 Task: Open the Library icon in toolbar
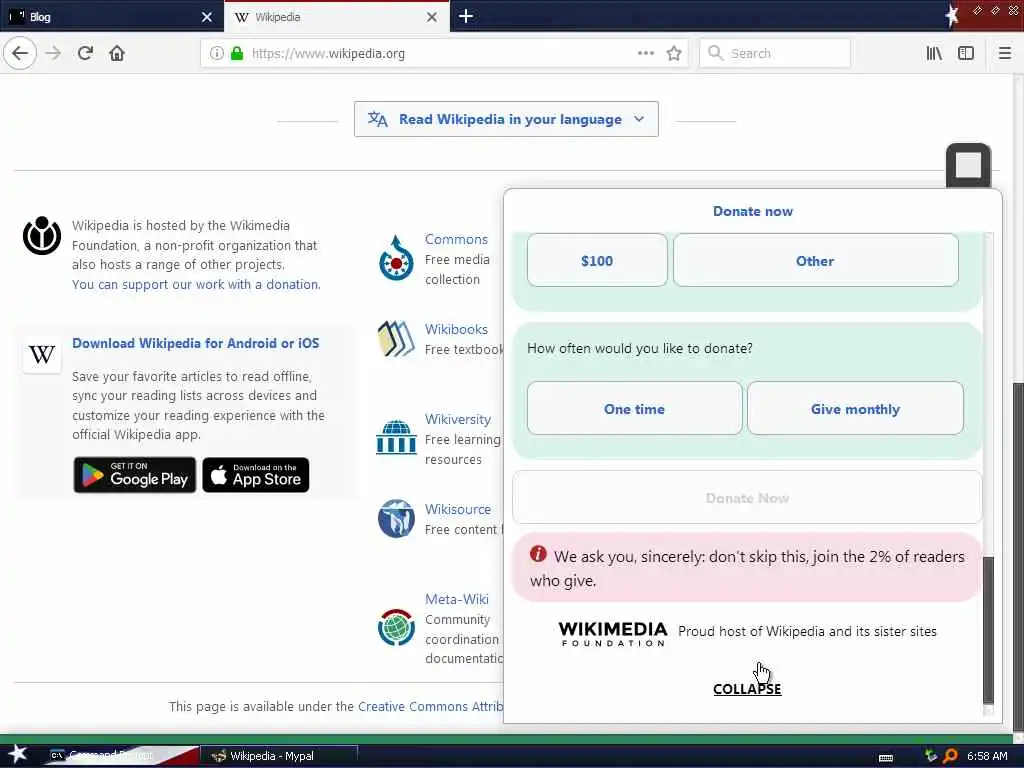pos(934,53)
